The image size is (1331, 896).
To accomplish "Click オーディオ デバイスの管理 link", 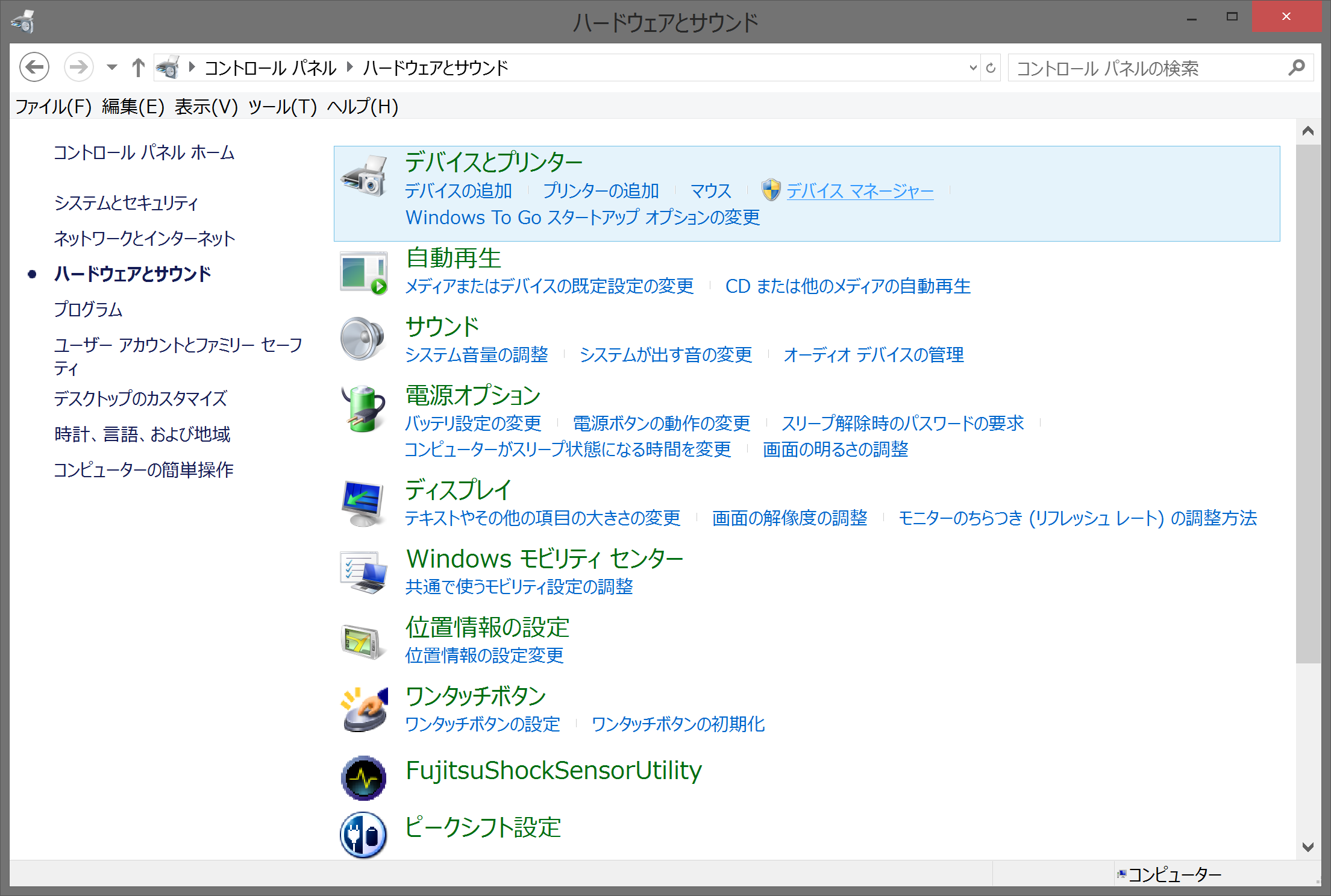I will coord(874,354).
